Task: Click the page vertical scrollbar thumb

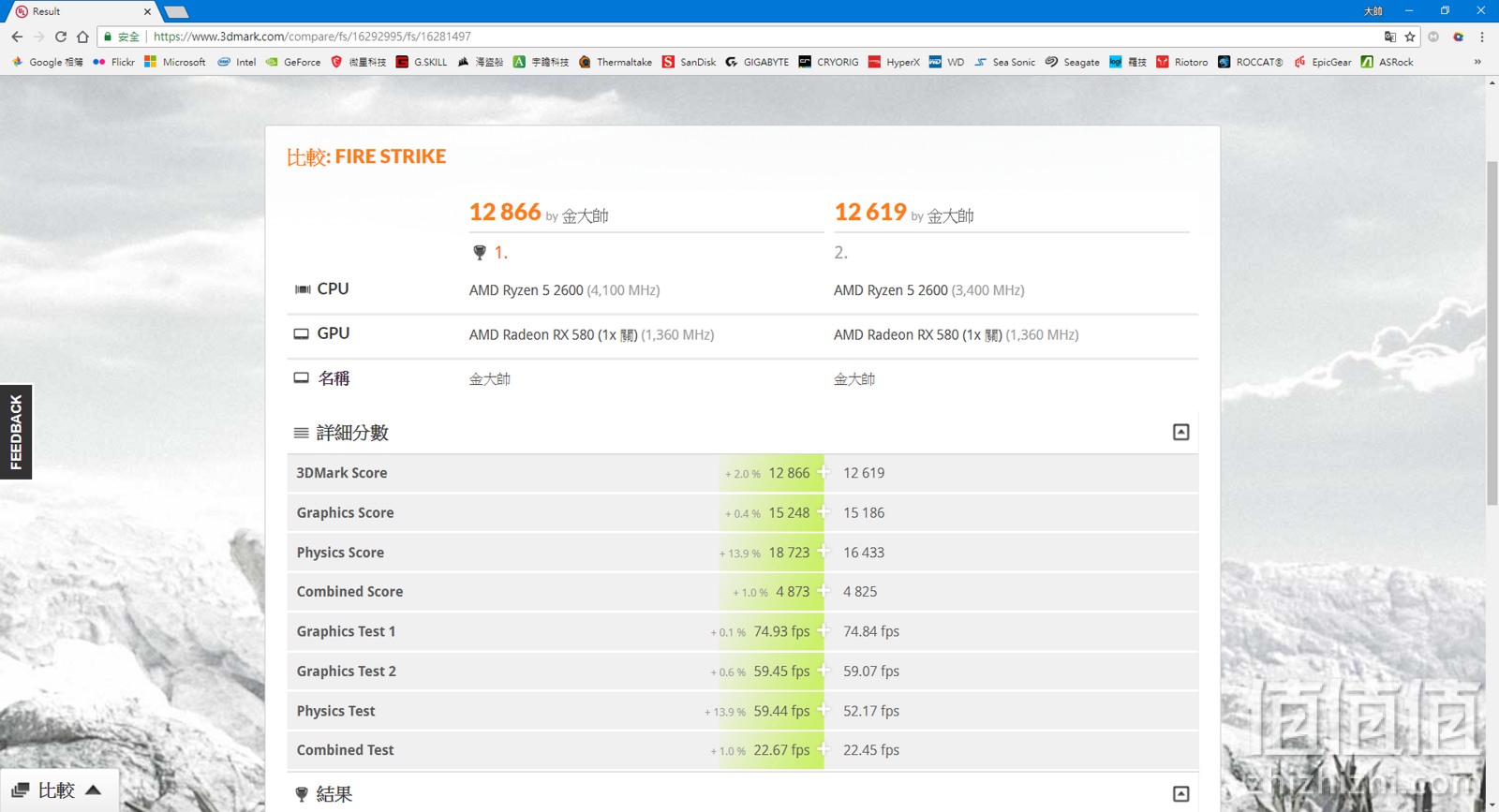Action: click(x=1492, y=334)
